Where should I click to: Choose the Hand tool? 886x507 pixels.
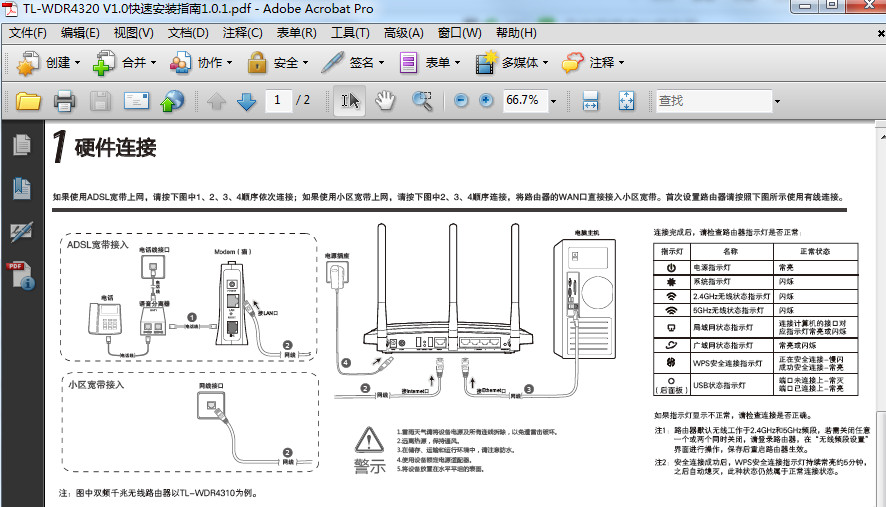(385, 101)
